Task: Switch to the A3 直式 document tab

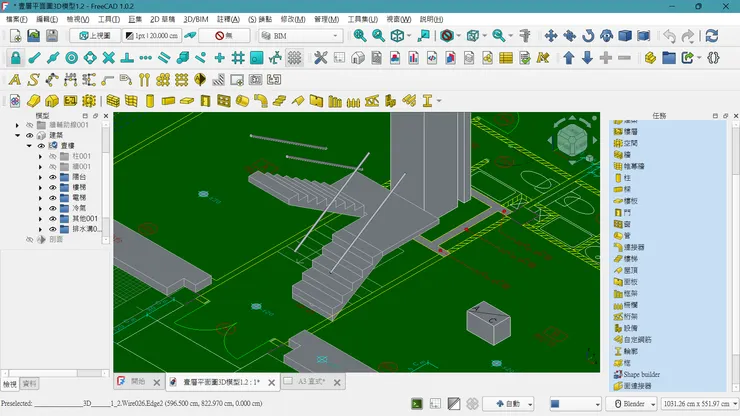Action: [312, 382]
